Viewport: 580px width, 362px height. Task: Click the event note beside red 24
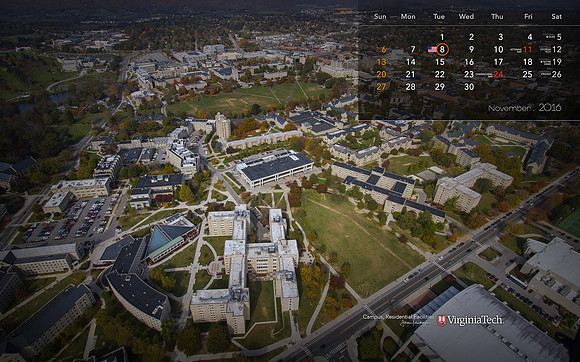point(484,74)
